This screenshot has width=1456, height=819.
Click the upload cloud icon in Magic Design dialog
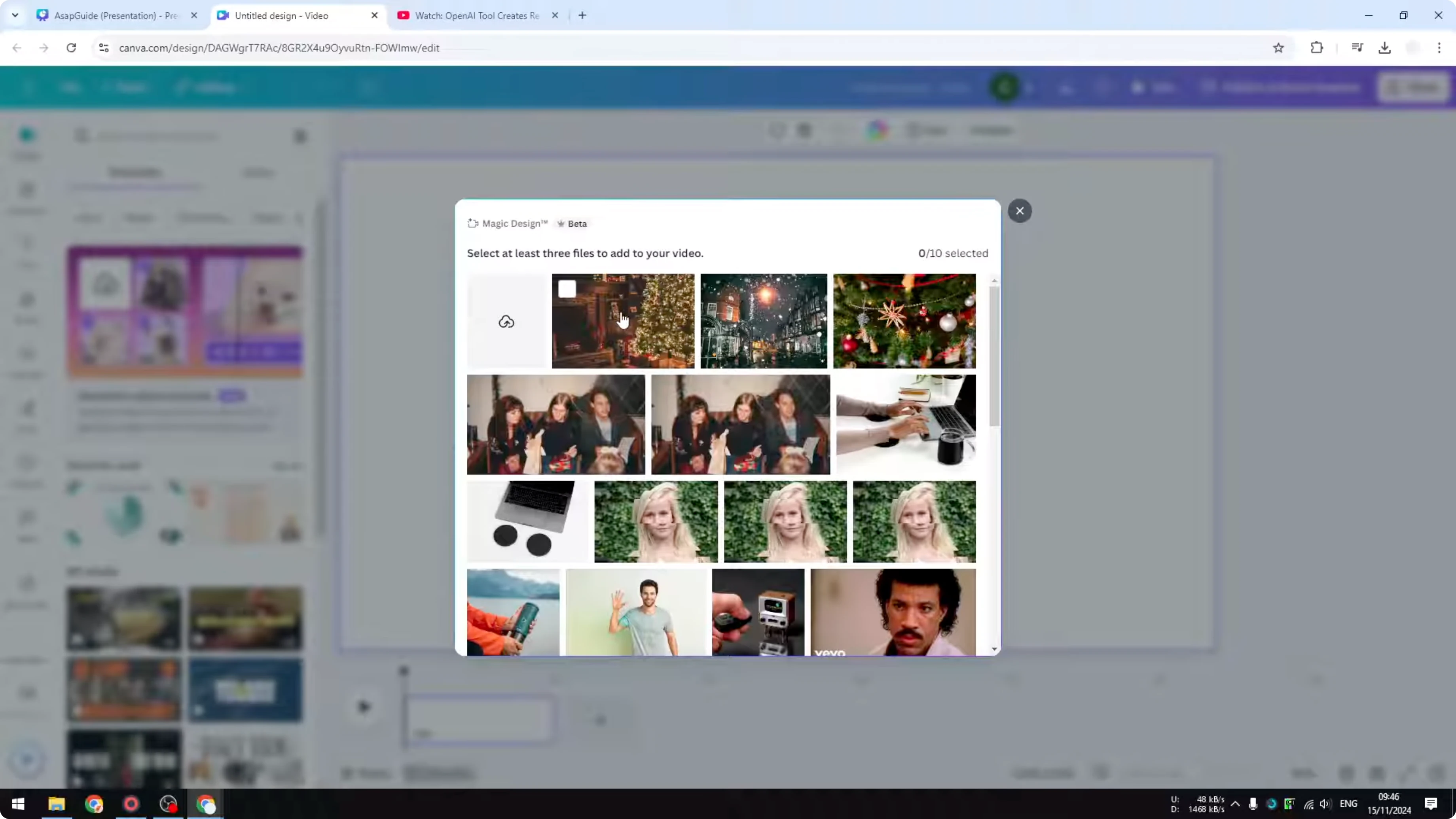pos(506,321)
